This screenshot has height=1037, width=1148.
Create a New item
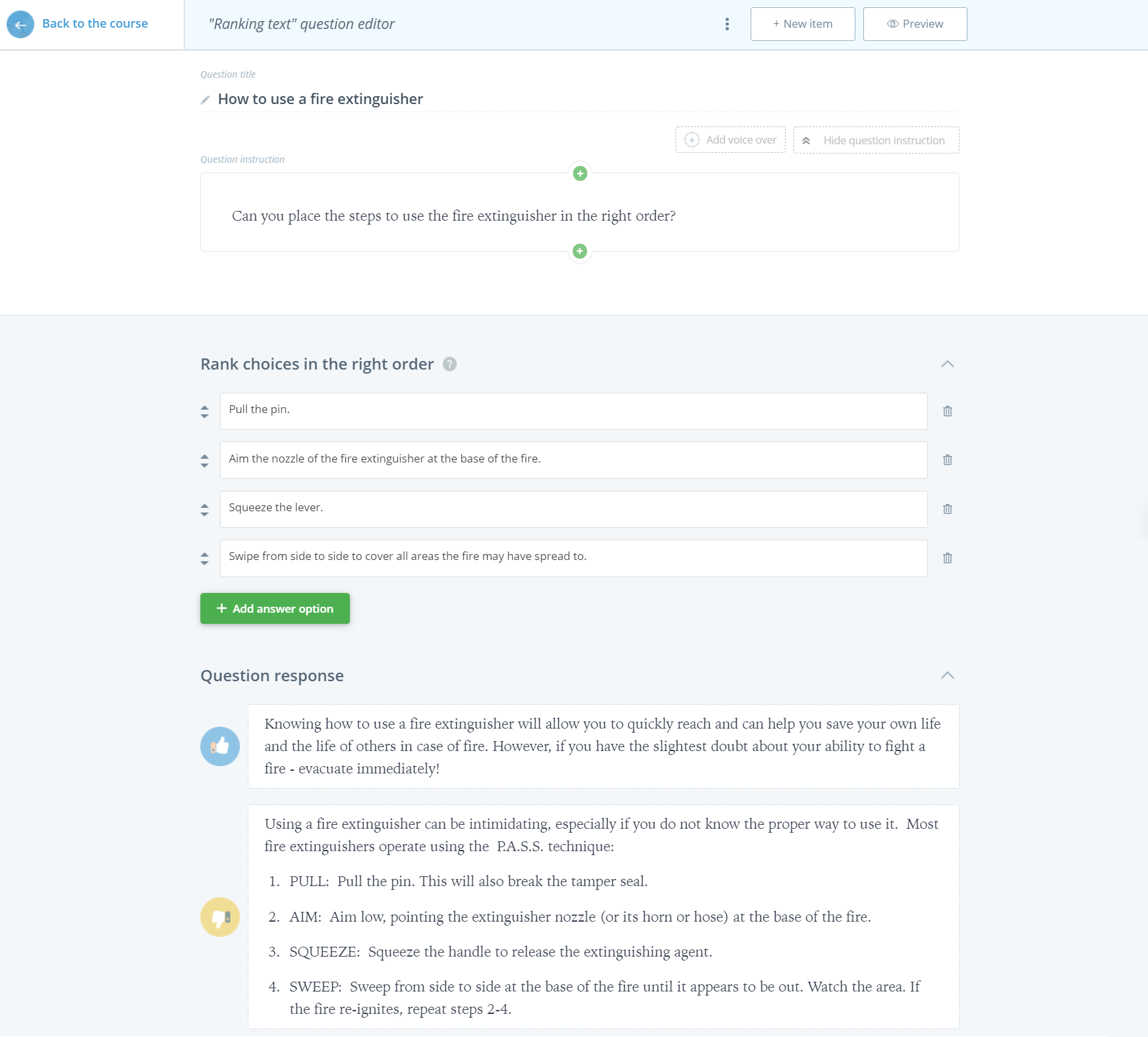[x=802, y=24]
